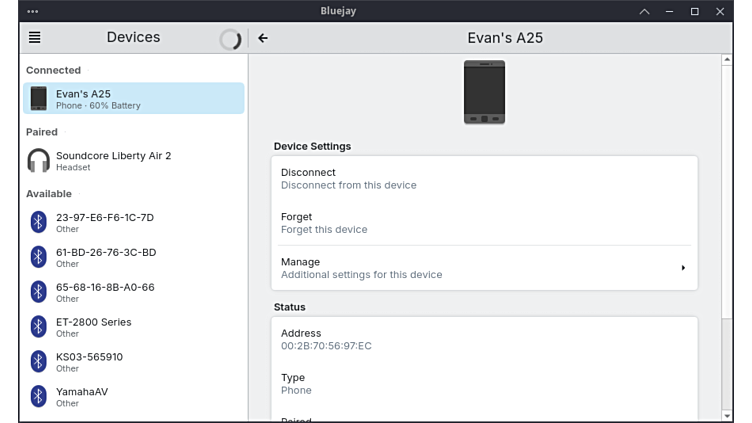Click the phone icon for Evan's A25
752x423 pixels.
[x=38, y=98]
